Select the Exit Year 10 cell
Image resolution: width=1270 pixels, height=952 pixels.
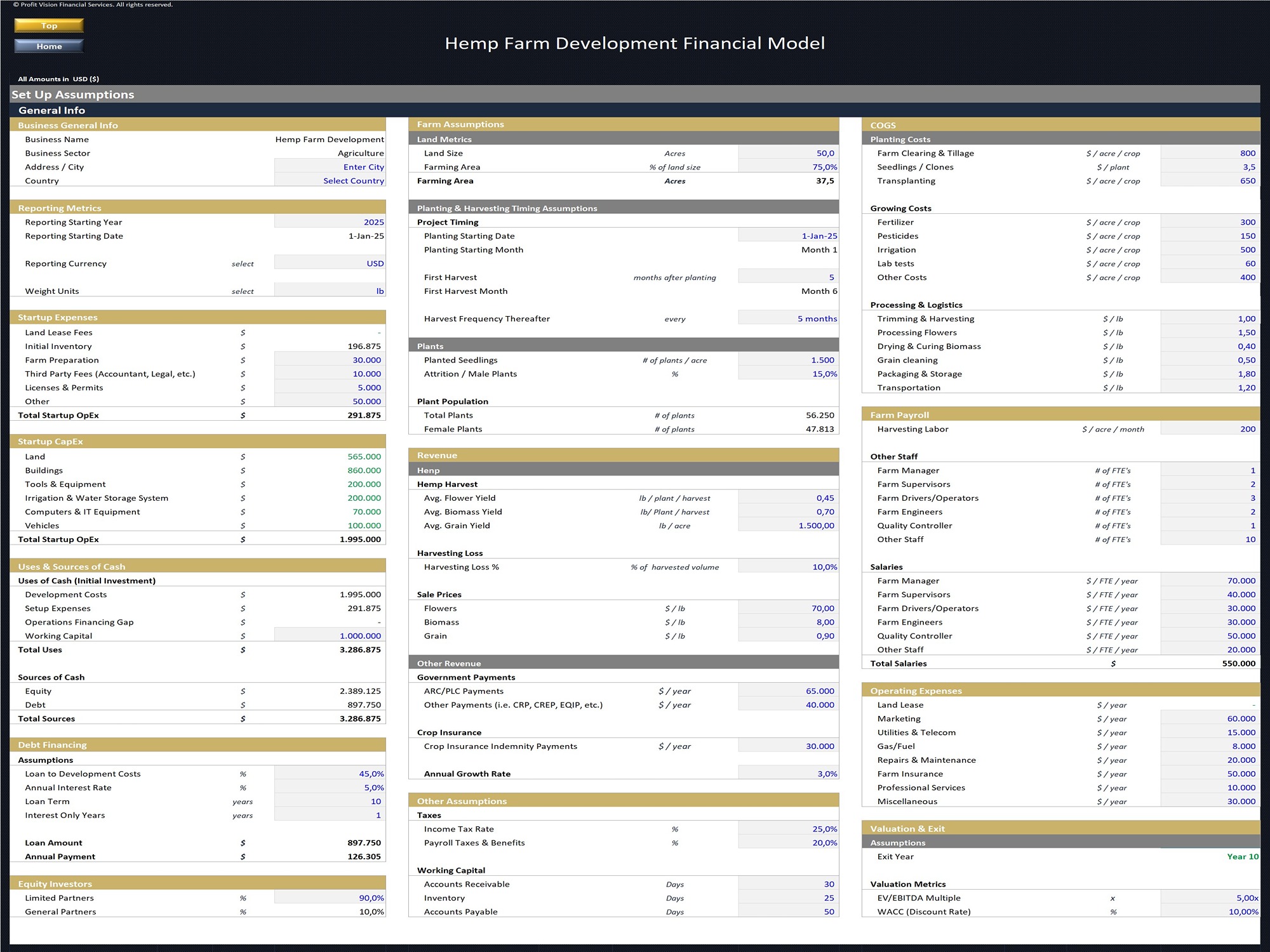pyautogui.click(x=1209, y=857)
